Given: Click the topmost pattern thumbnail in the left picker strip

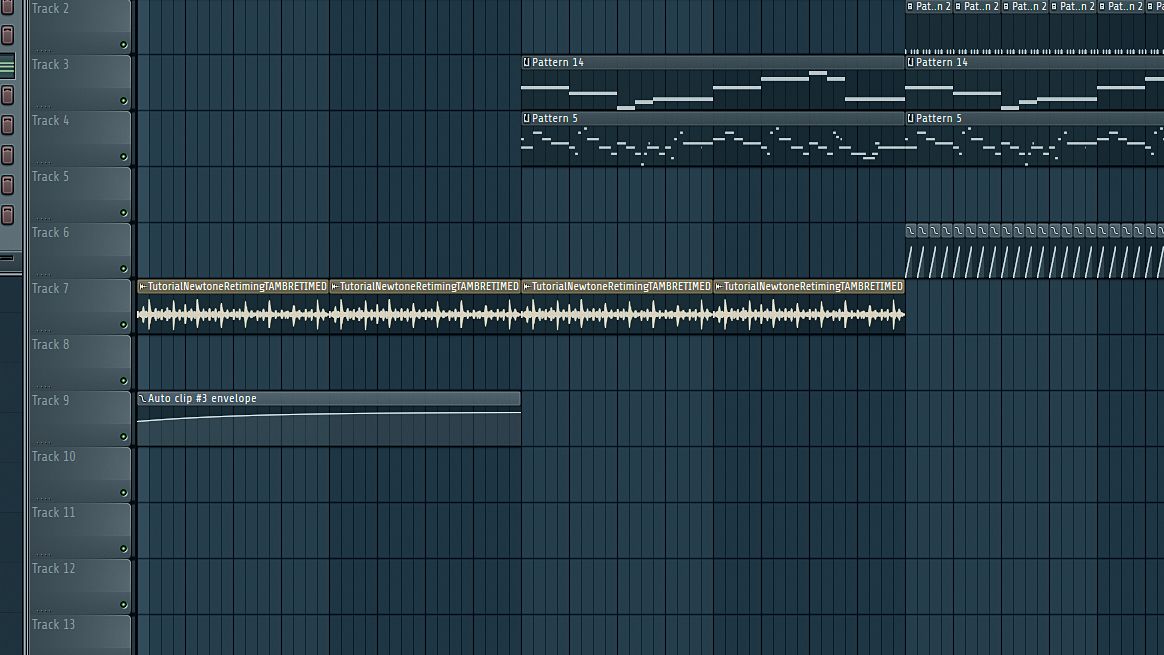Looking at the screenshot, I should [8, 9].
